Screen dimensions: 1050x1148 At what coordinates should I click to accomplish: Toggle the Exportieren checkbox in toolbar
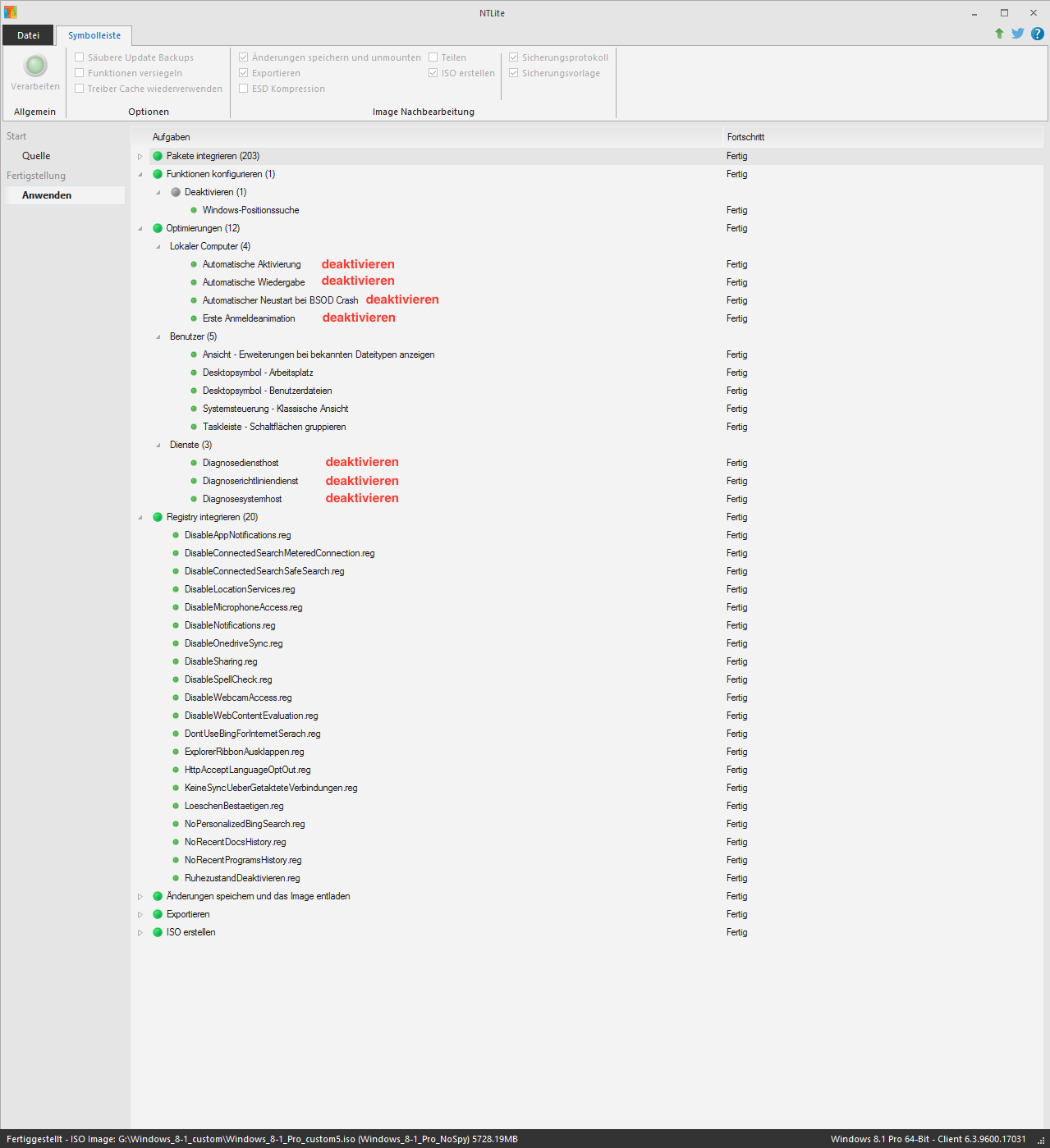244,73
